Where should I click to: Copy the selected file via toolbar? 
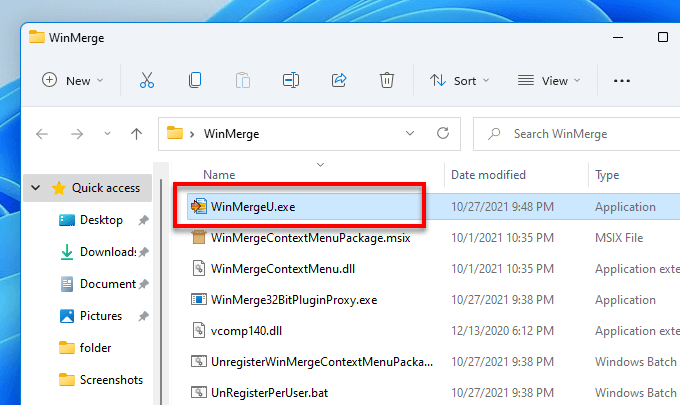point(195,81)
